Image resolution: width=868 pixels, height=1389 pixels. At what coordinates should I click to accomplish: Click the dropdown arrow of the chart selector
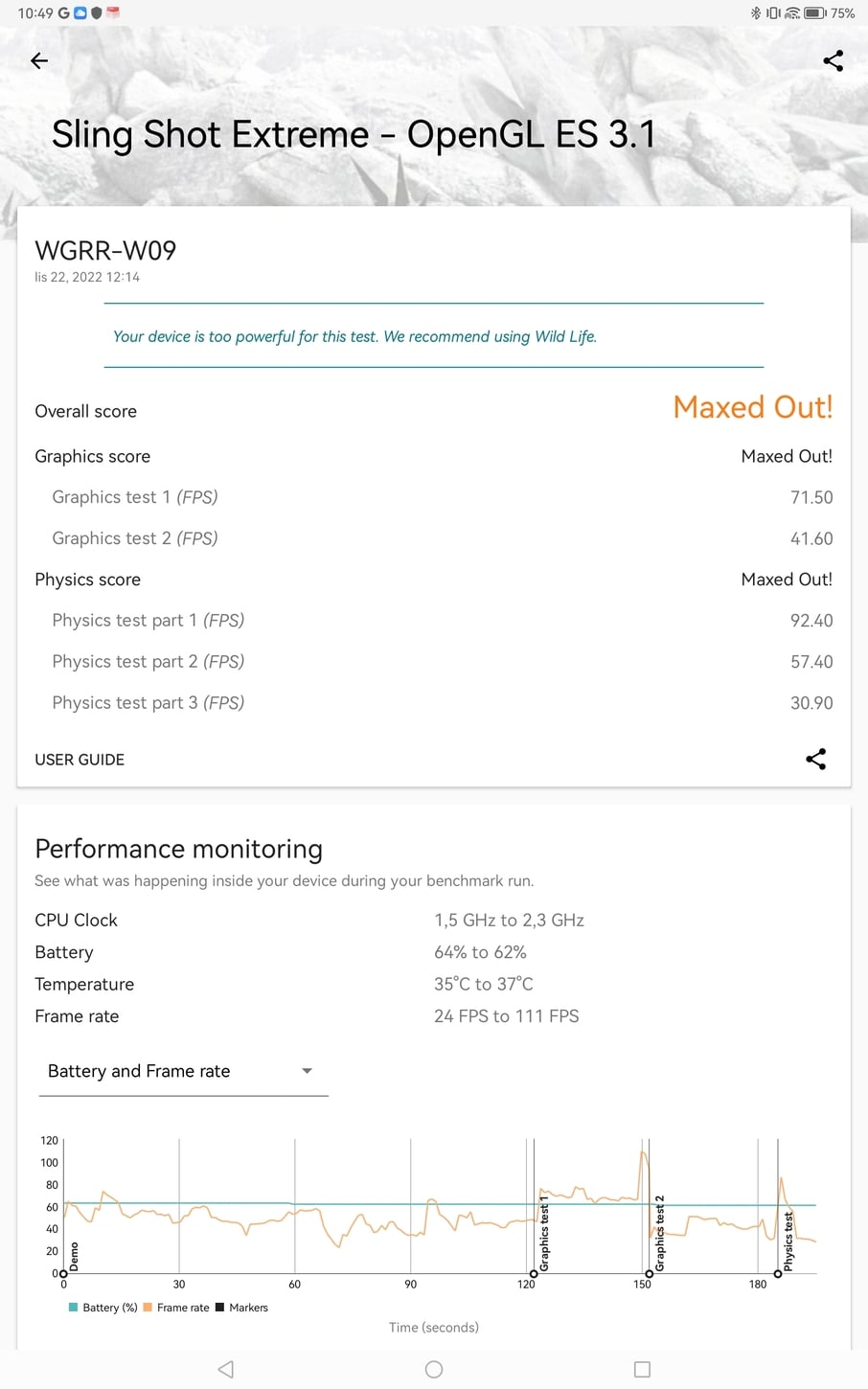click(x=307, y=1071)
